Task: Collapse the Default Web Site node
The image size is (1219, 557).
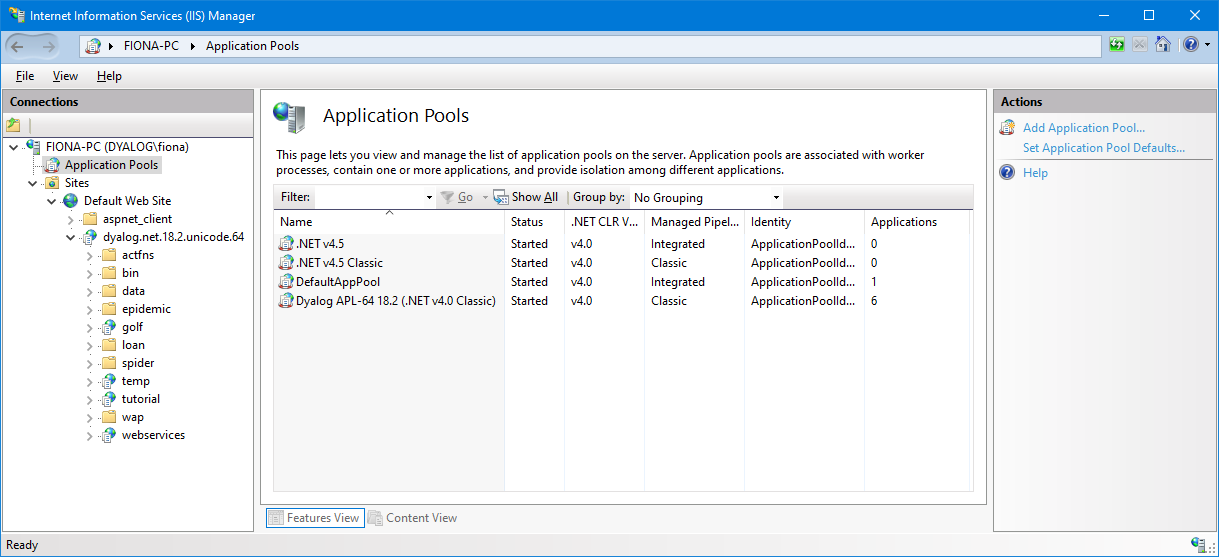Action: click(52, 201)
